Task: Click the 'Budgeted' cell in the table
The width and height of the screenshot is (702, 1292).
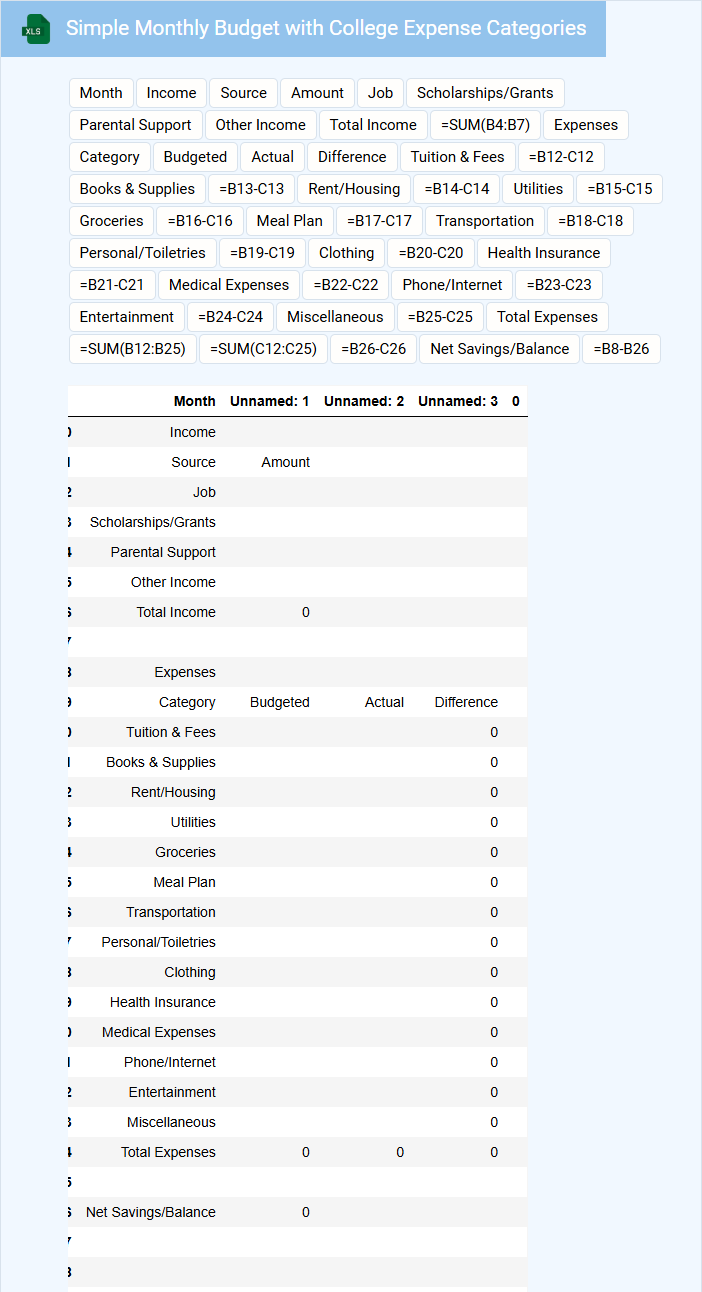Action: pos(280,702)
